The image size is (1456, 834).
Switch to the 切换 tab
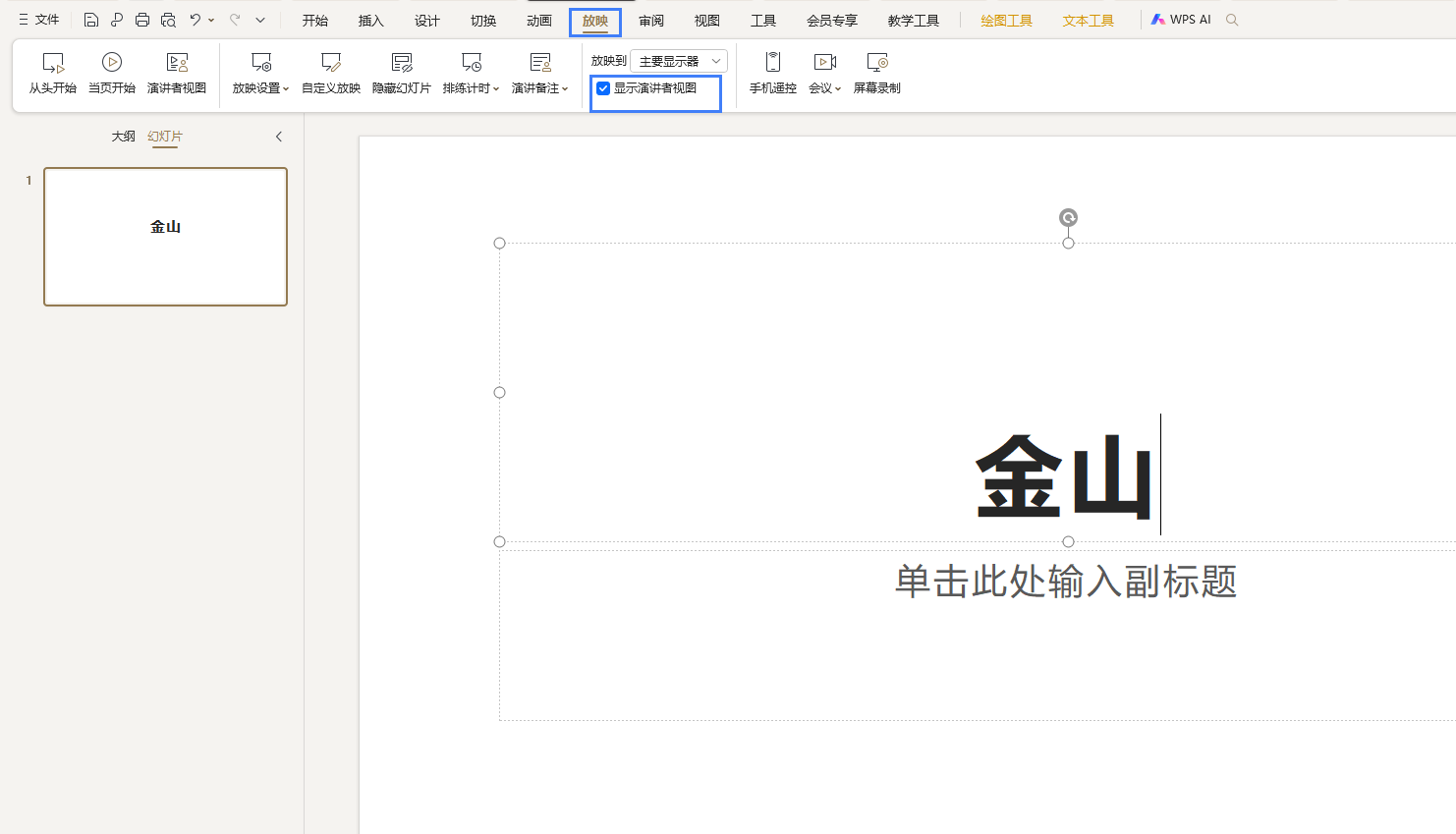(x=483, y=21)
